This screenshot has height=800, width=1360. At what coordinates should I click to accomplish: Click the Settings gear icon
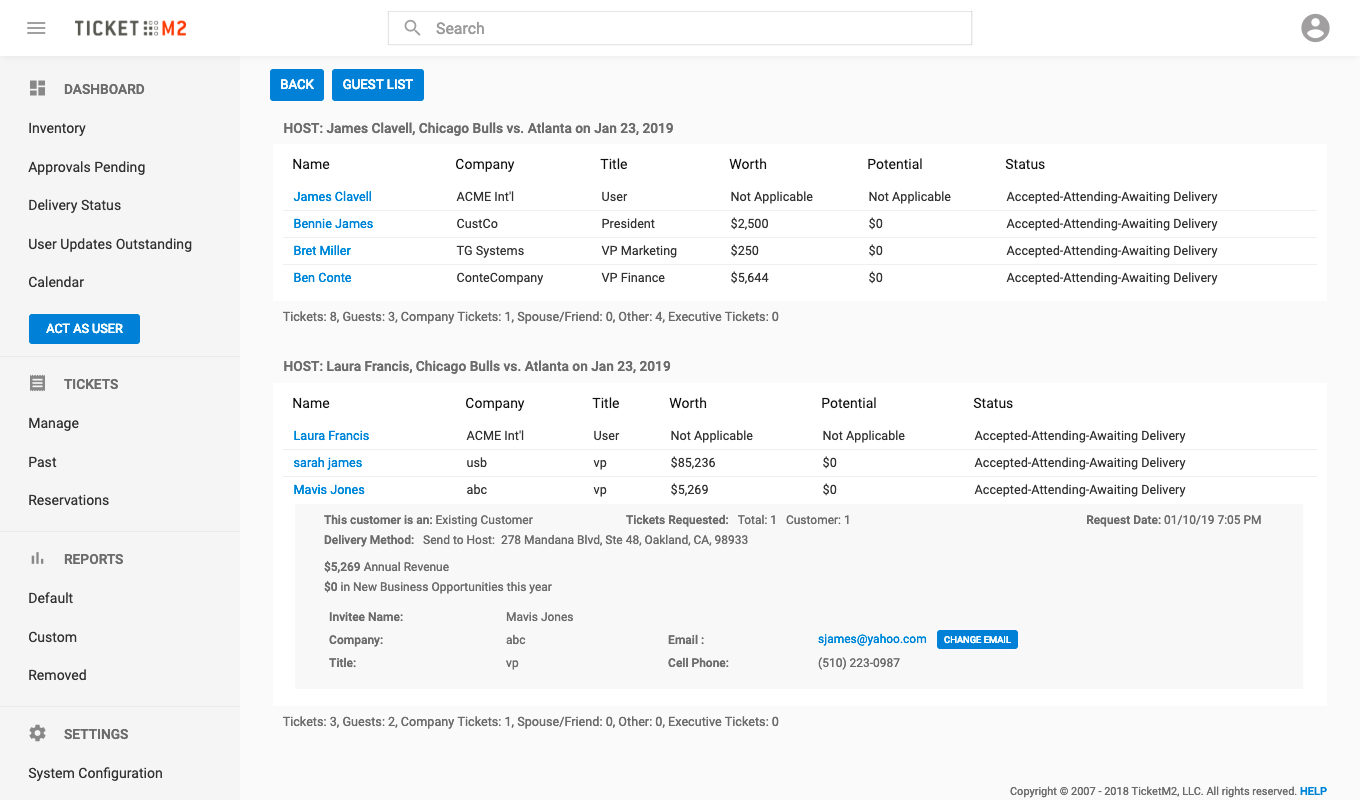point(38,734)
